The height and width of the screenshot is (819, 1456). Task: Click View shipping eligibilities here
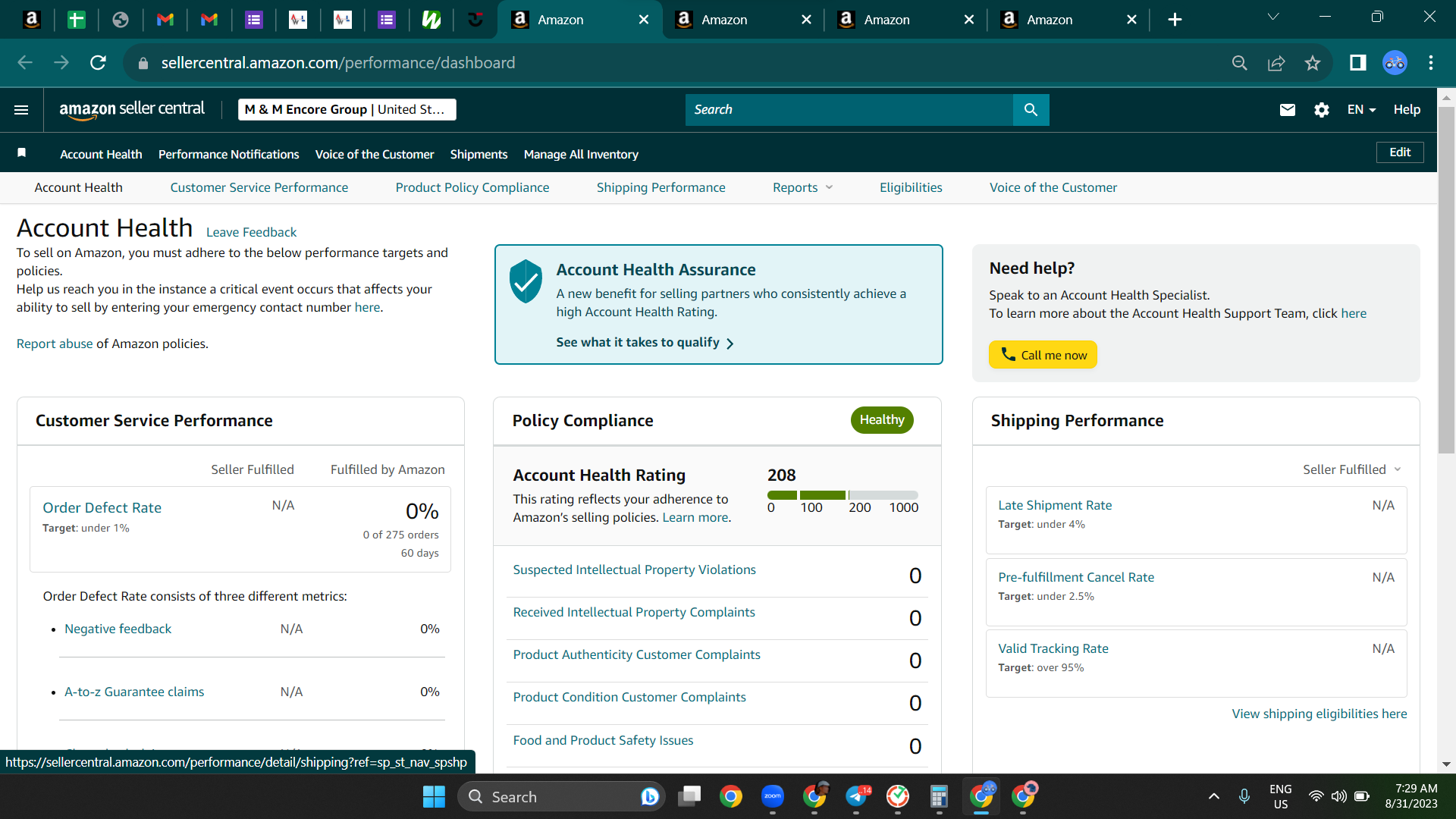tap(1319, 714)
